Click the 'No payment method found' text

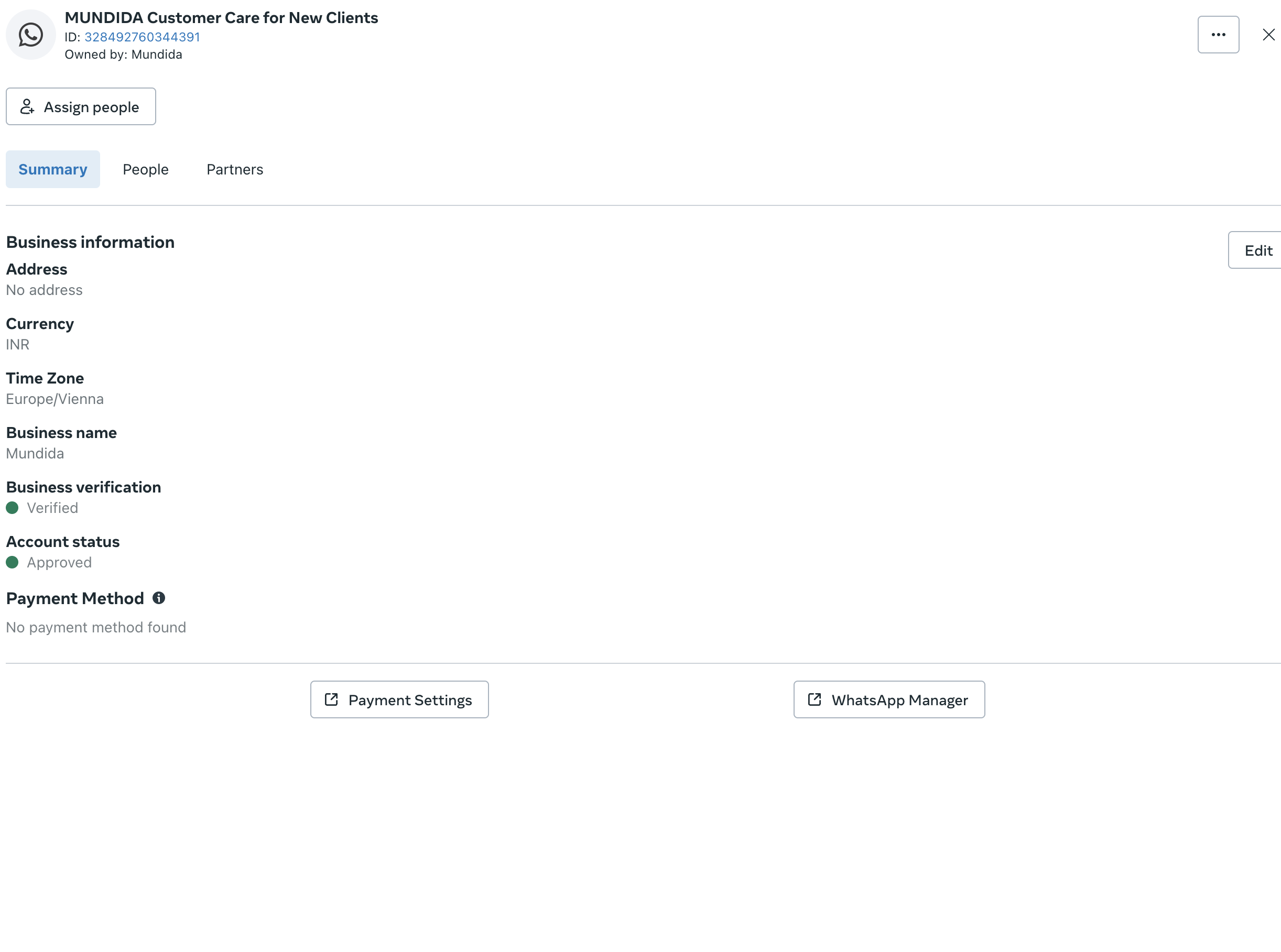[x=96, y=627]
